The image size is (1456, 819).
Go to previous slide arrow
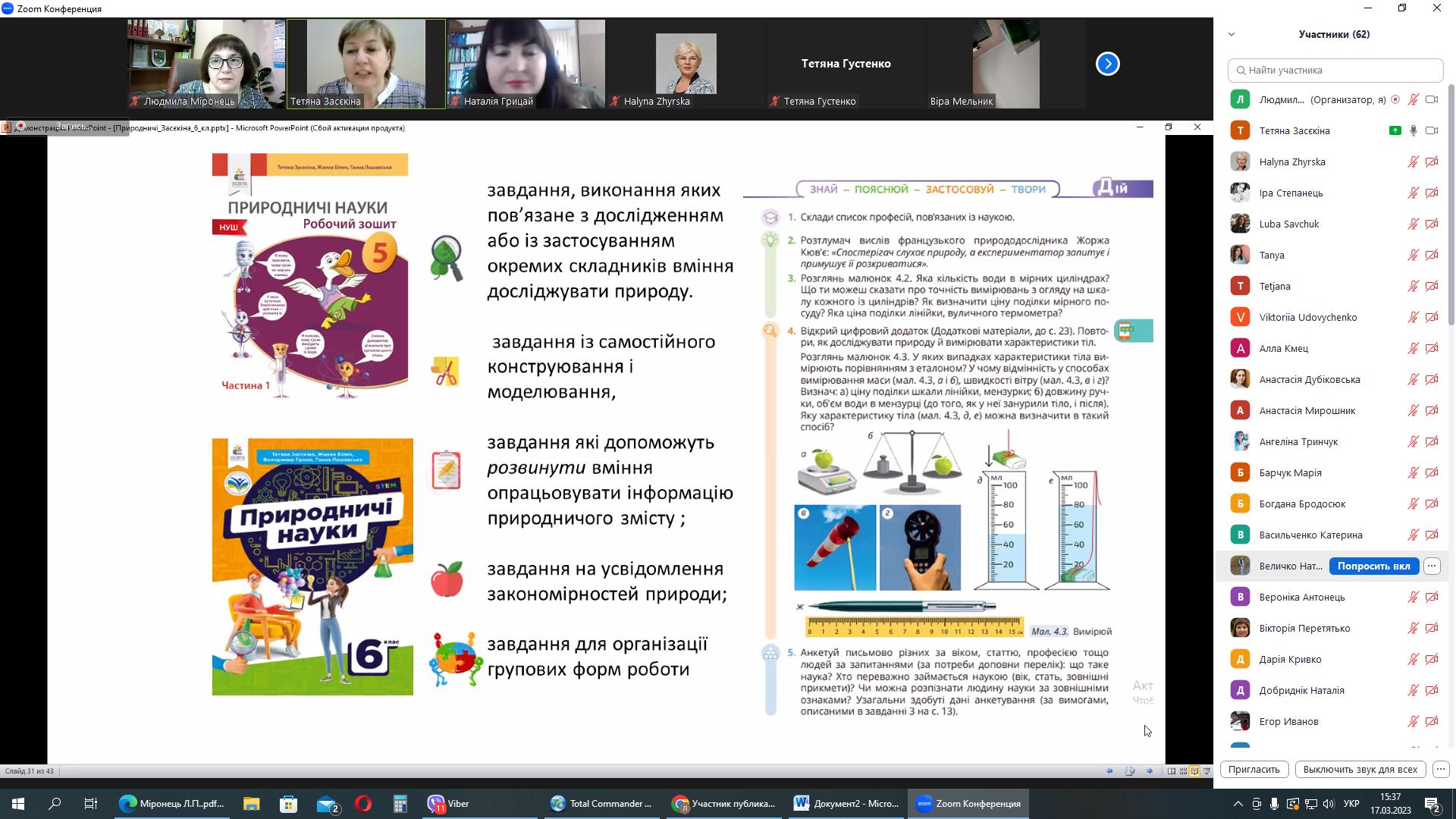[x=1110, y=770]
